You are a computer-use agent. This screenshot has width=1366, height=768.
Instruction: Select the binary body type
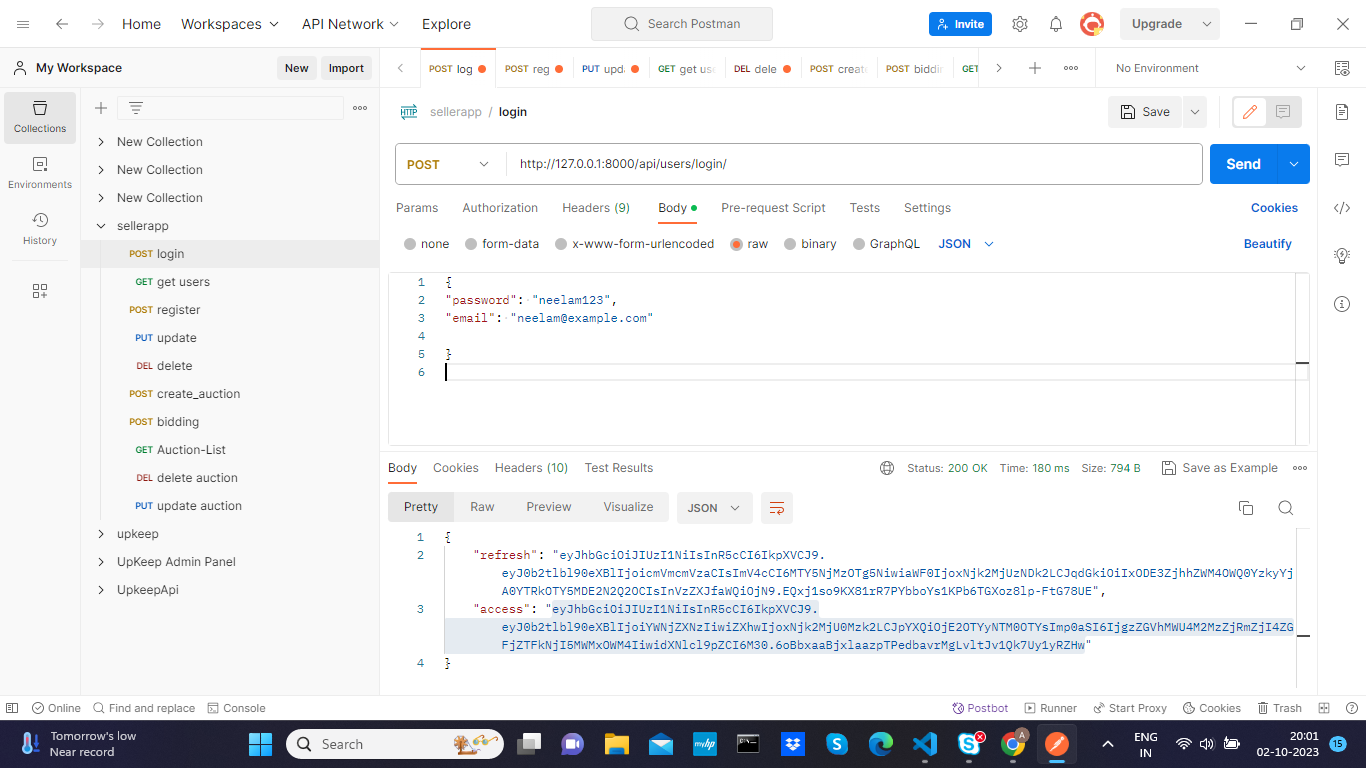810,243
